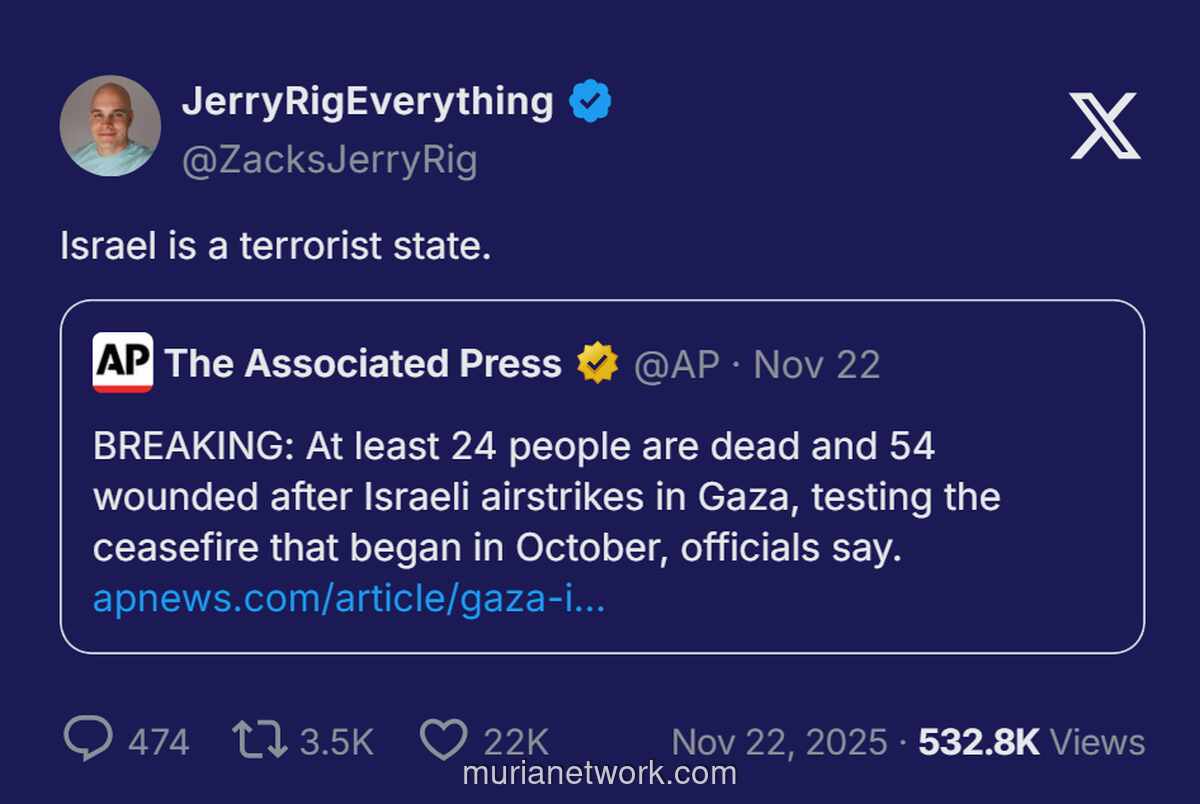Click the blue verified badge next to JerryRigEverything
The image size is (1200, 804).
(x=592, y=99)
